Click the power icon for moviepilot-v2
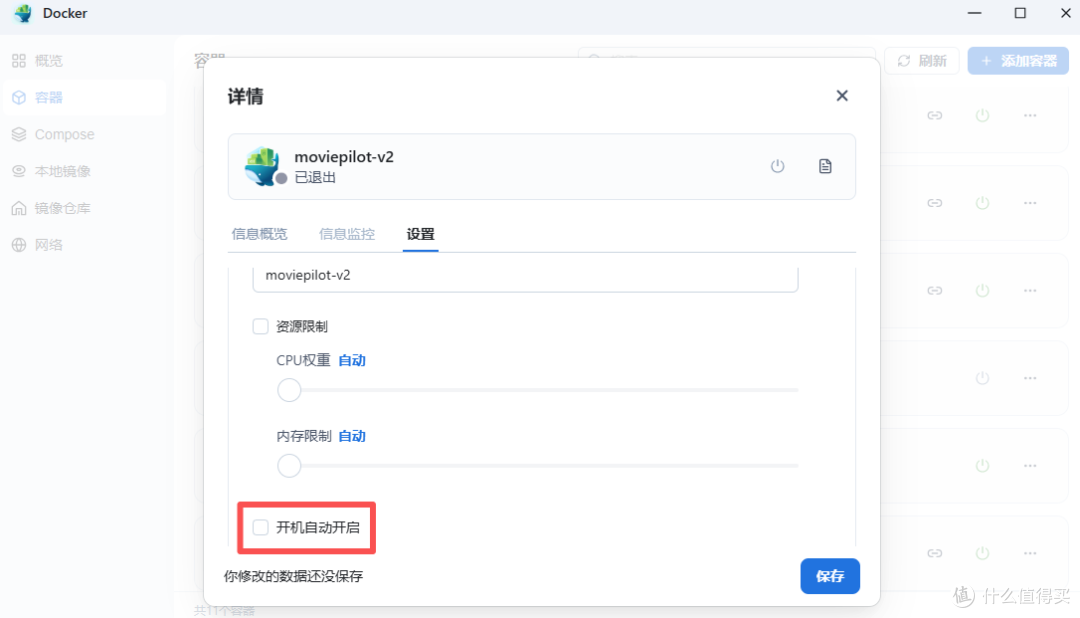 (x=777, y=166)
